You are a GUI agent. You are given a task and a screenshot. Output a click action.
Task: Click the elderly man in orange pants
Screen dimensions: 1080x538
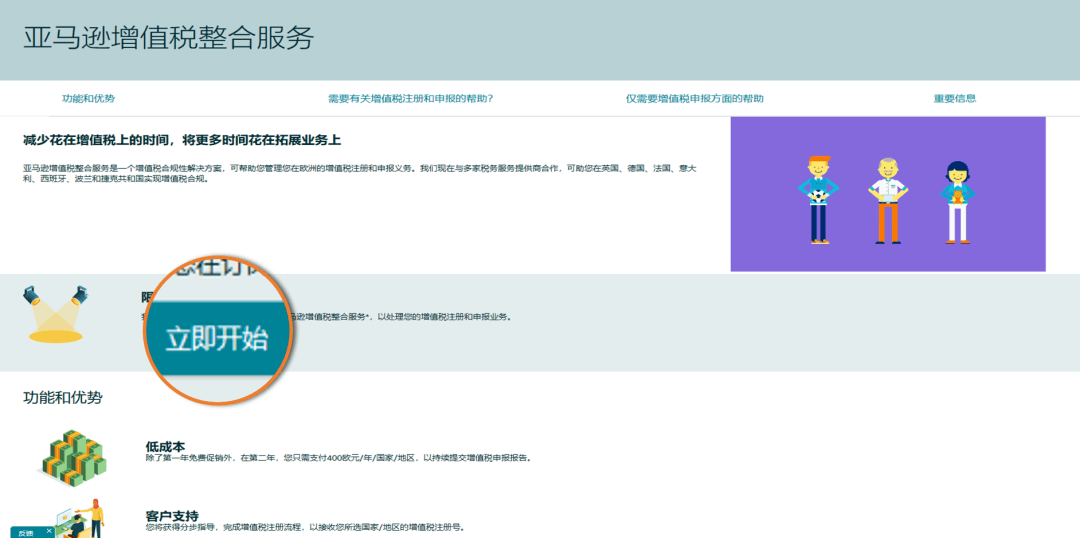[887, 200]
